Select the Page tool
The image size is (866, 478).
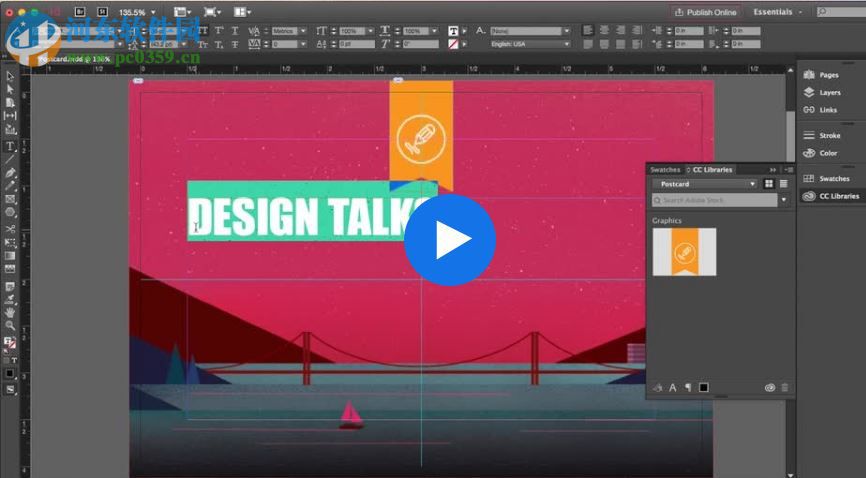point(10,103)
